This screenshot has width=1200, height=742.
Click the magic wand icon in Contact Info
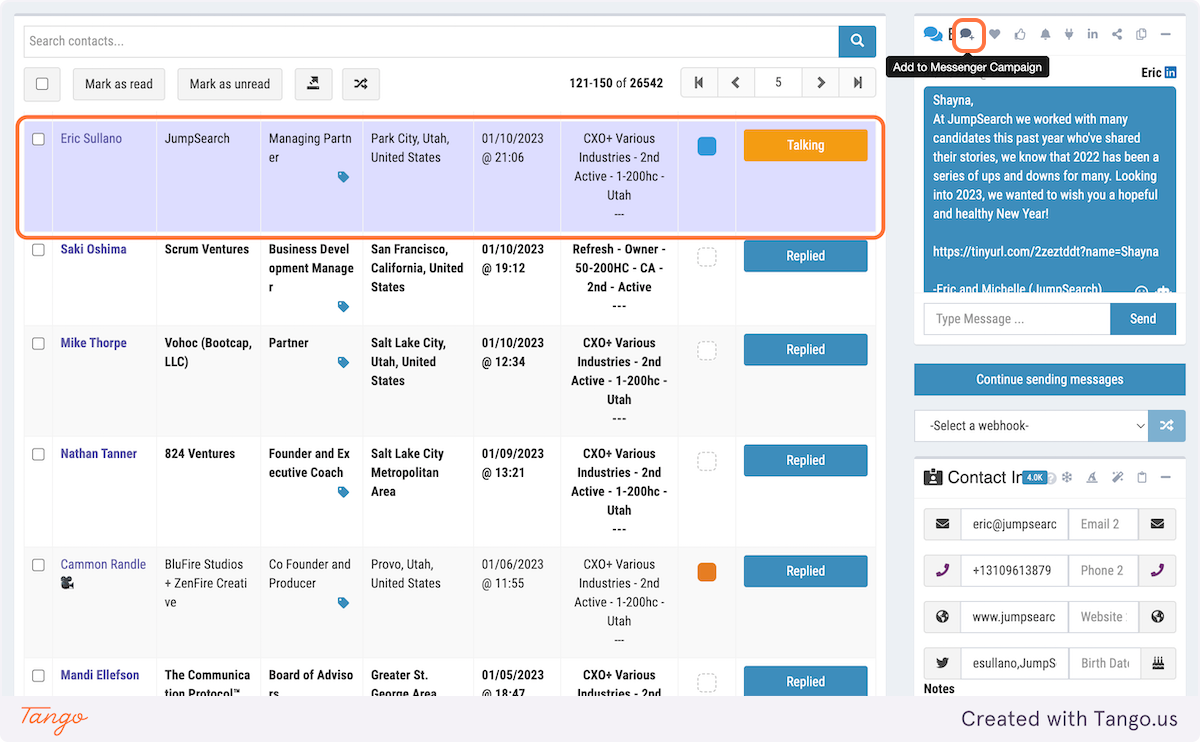pos(1117,478)
